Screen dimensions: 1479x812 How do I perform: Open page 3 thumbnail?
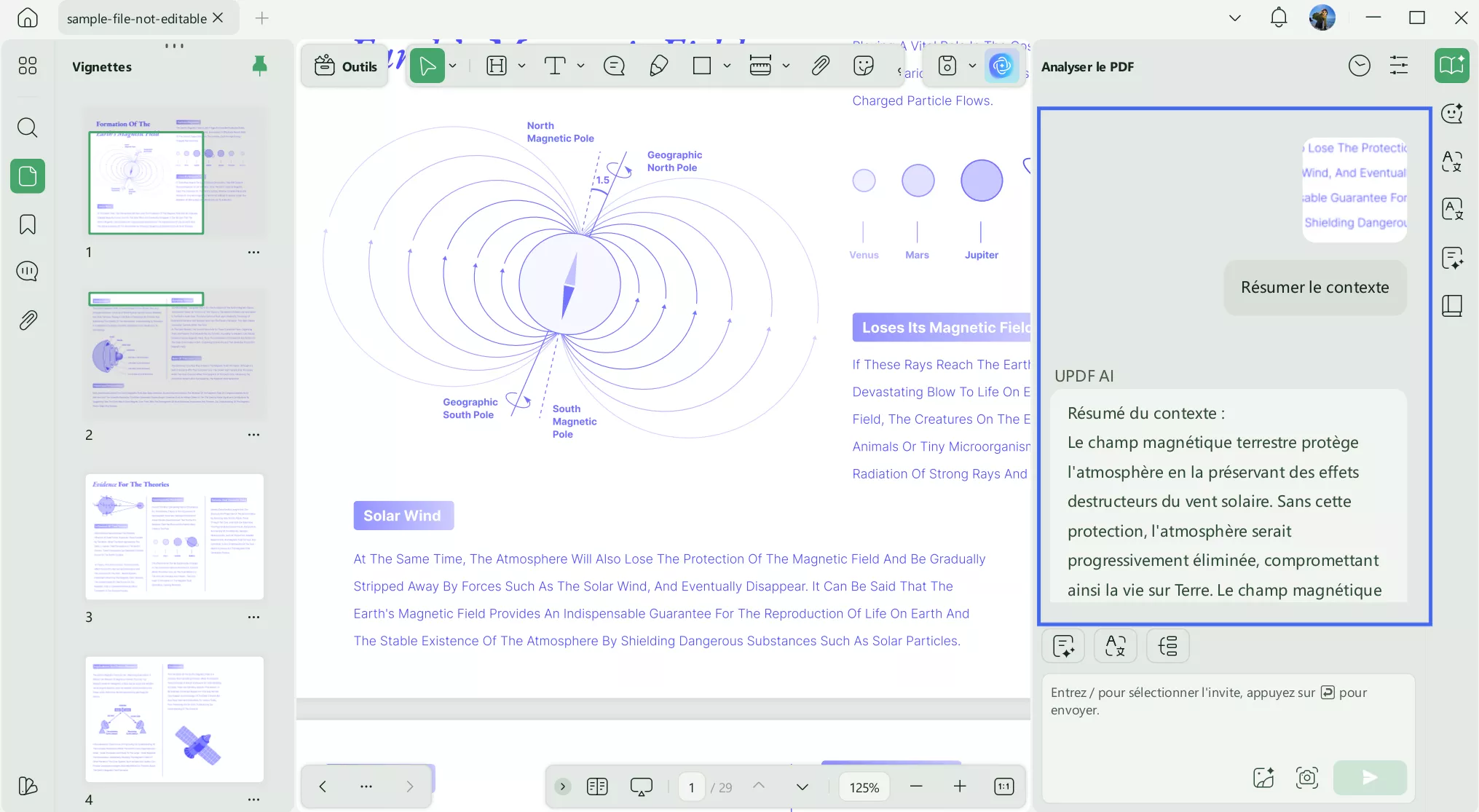click(x=175, y=537)
